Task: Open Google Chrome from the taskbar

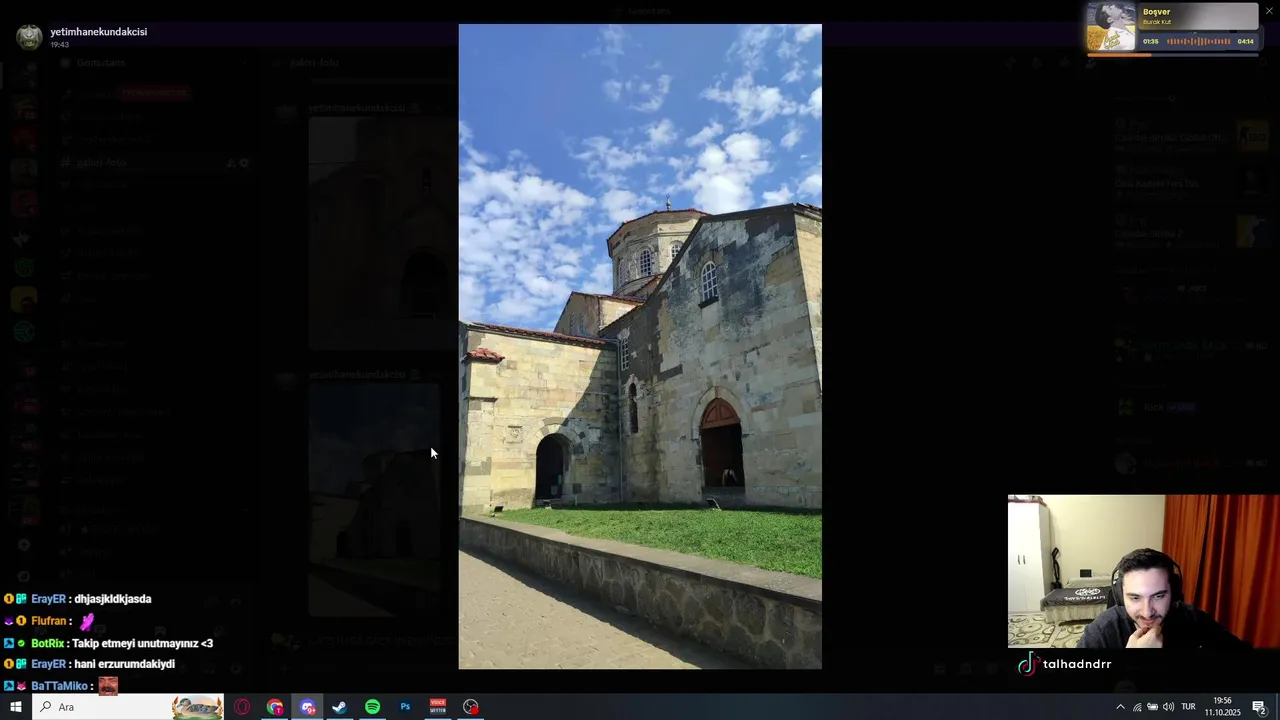Action: coord(275,707)
